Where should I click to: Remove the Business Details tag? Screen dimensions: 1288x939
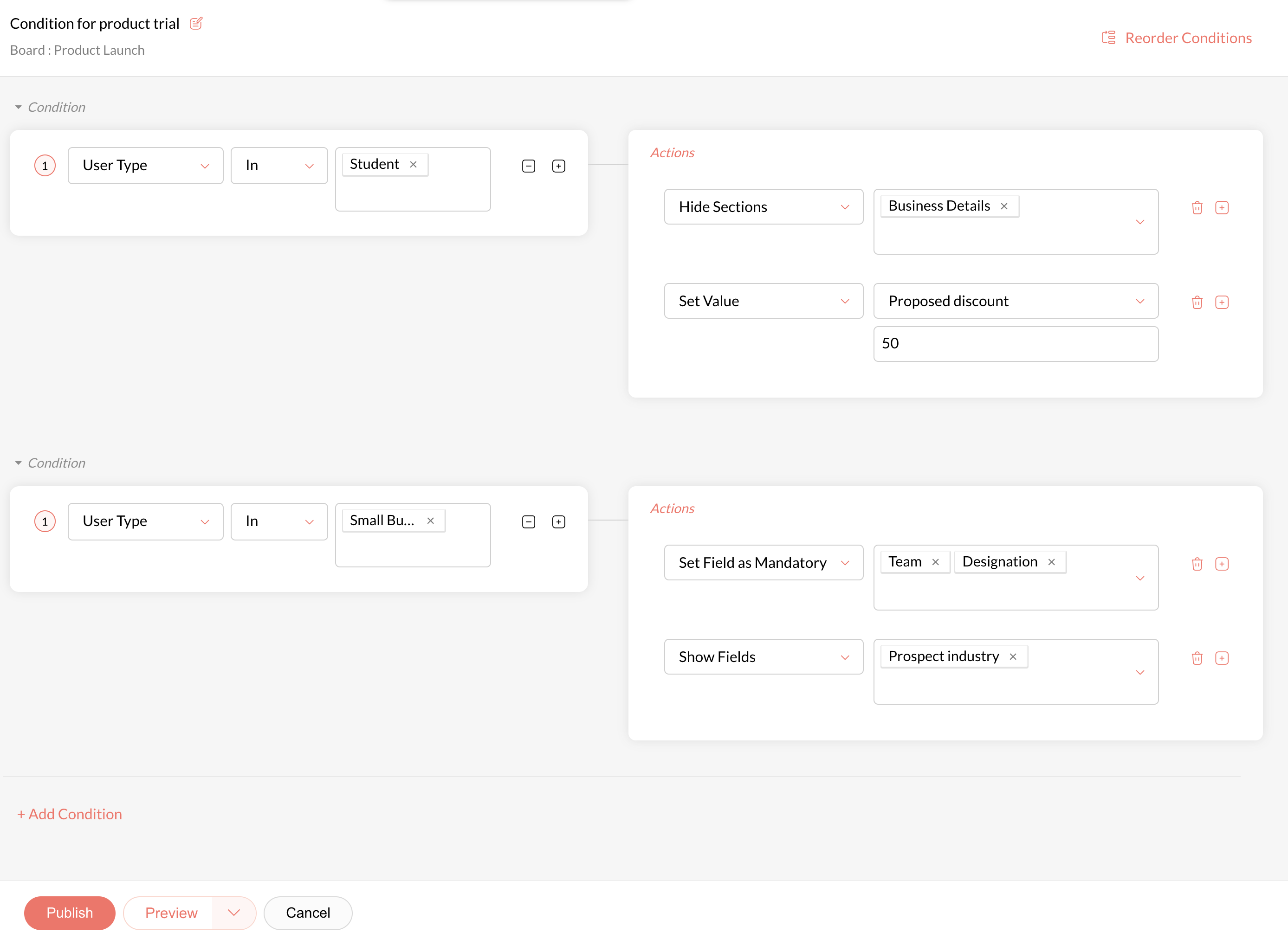[x=1003, y=206]
